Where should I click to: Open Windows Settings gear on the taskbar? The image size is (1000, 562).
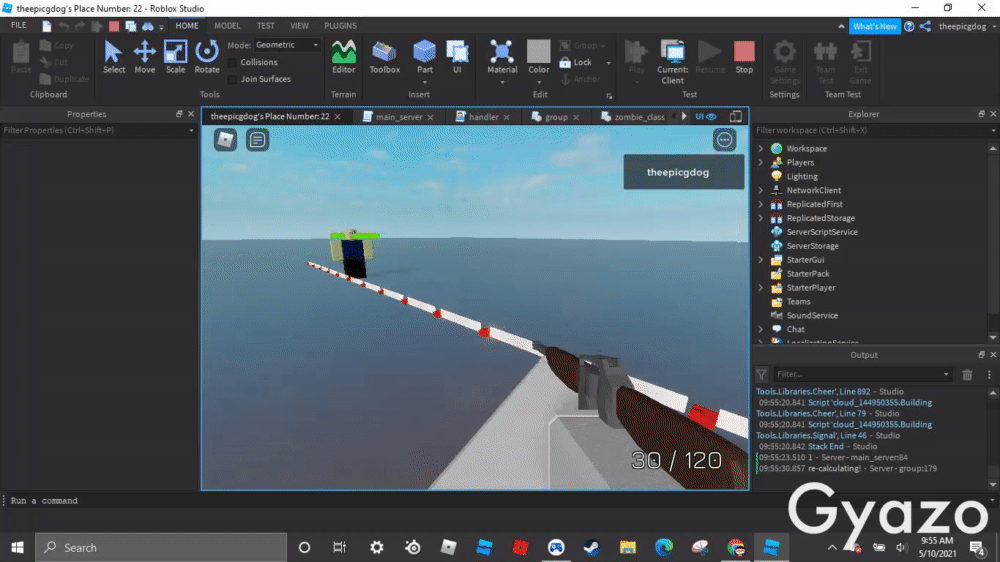tap(377, 547)
